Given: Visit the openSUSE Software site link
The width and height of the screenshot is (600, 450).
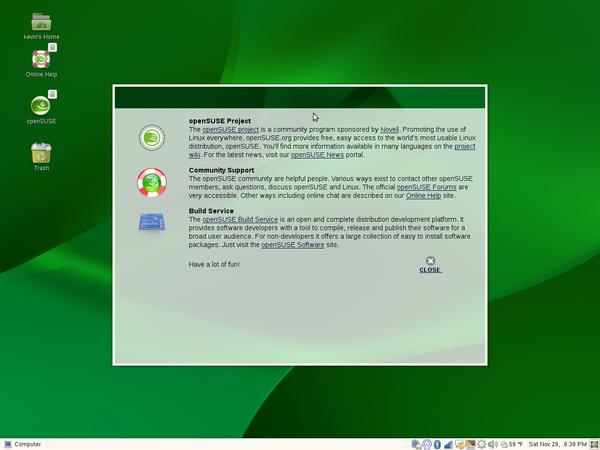Looking at the screenshot, I should (x=293, y=245).
